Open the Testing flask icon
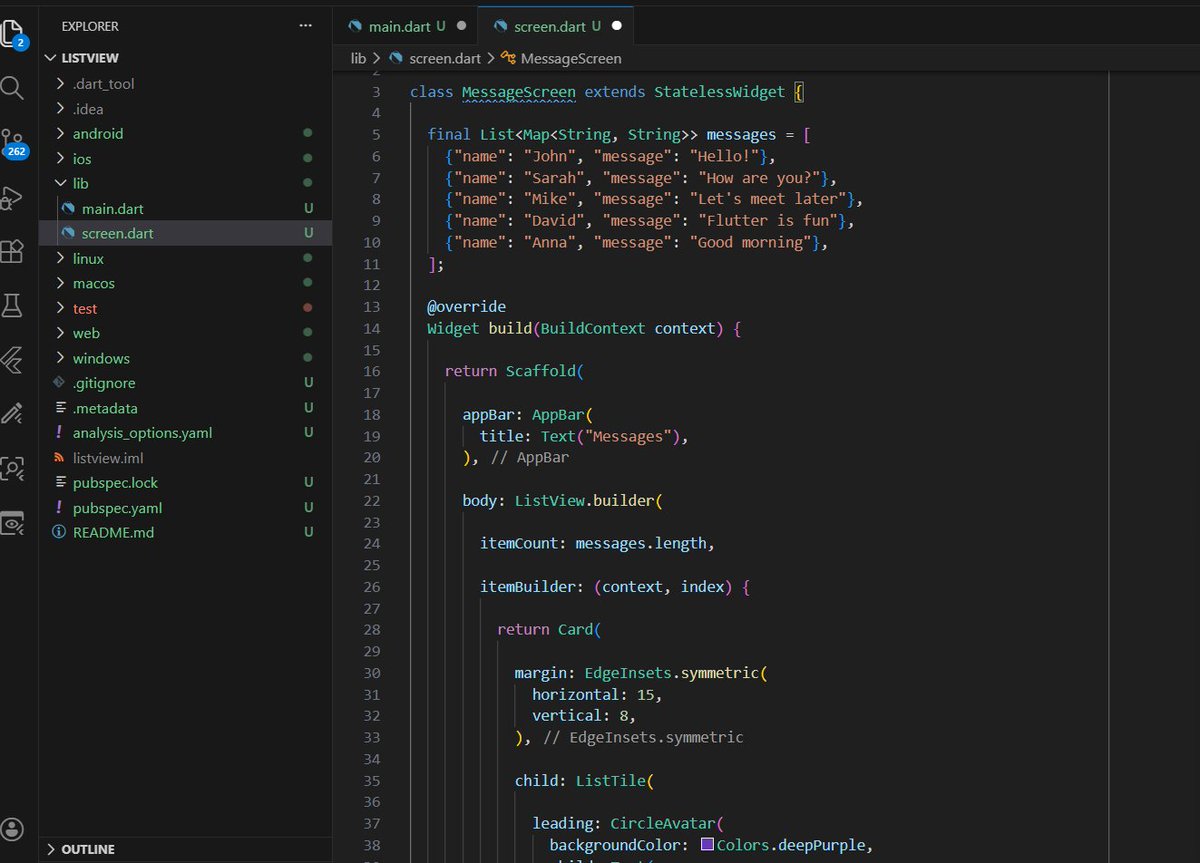This screenshot has width=1200, height=863. (x=12, y=305)
